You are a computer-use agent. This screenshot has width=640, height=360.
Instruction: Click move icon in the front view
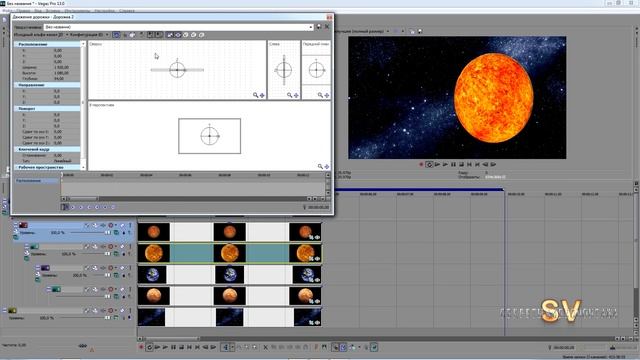point(327,95)
